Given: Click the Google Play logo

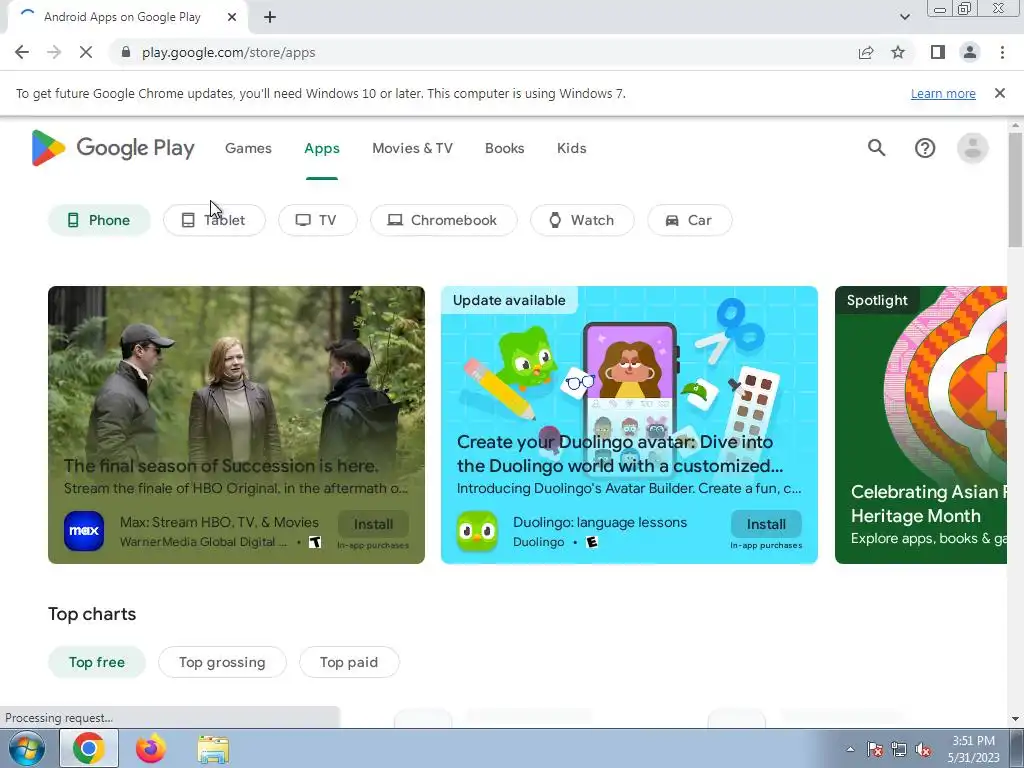Looking at the screenshot, I should [113, 148].
